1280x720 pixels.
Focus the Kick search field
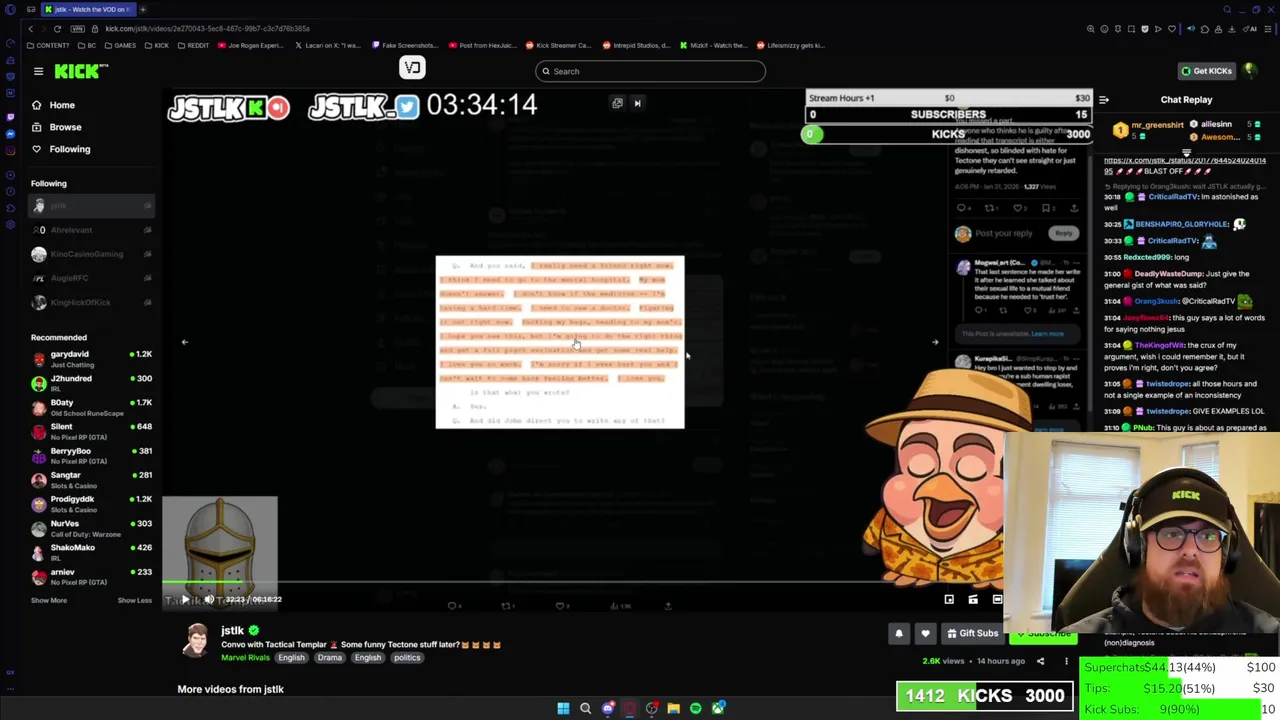click(650, 71)
